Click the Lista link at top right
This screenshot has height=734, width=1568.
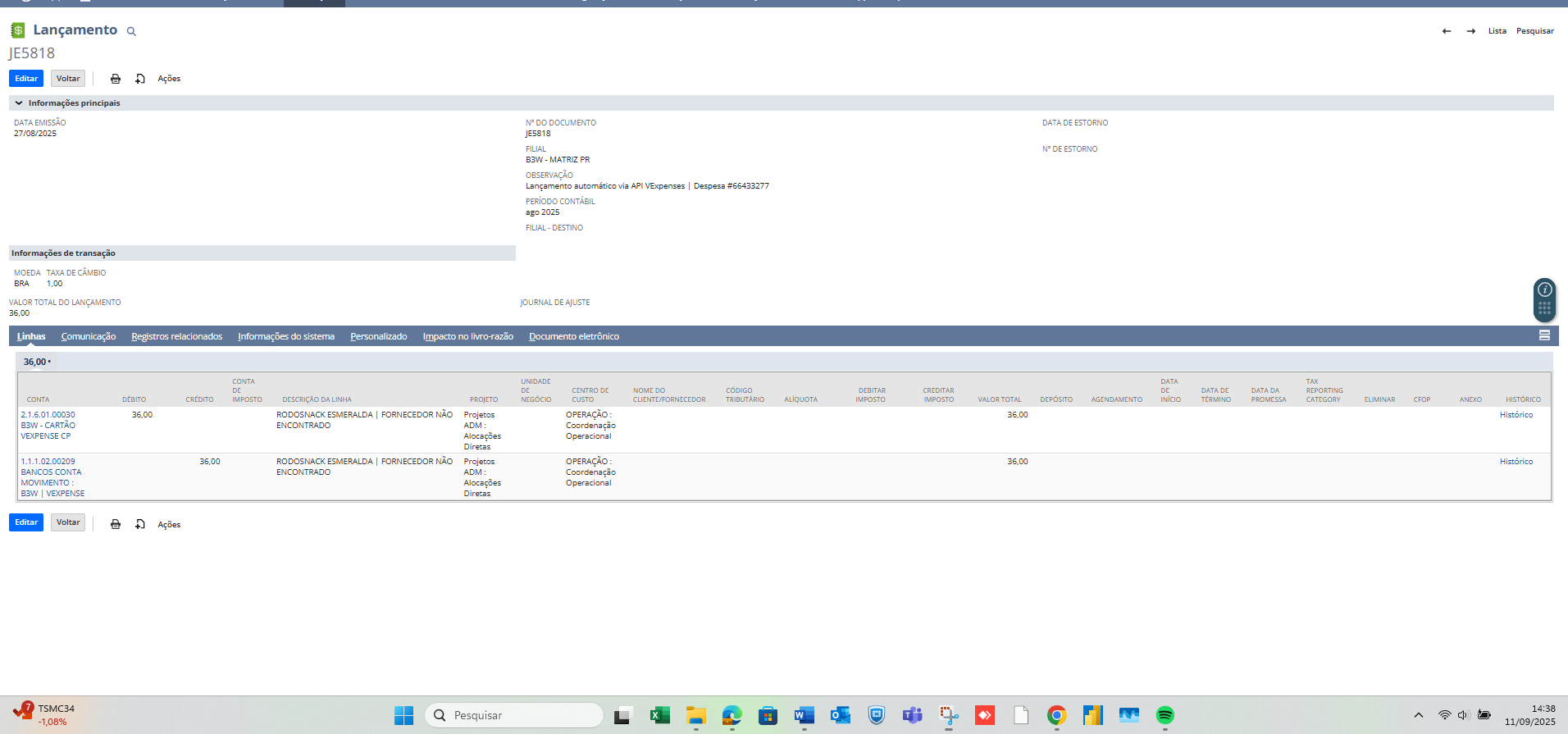coord(1497,31)
